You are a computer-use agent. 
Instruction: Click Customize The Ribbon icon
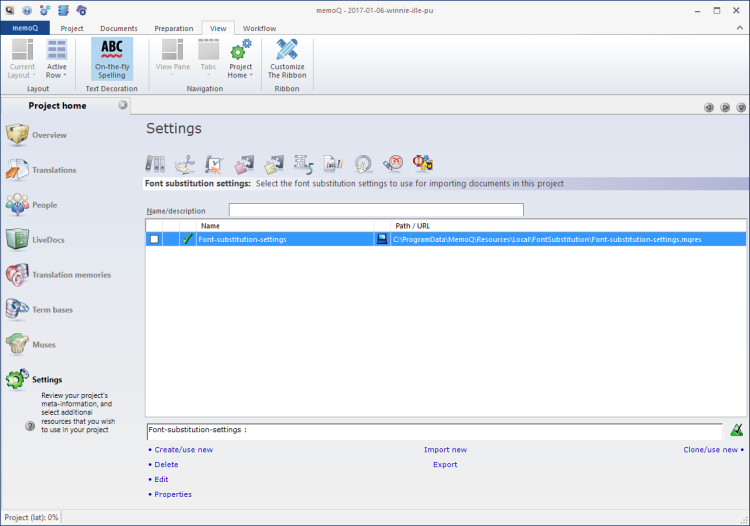coord(287,59)
